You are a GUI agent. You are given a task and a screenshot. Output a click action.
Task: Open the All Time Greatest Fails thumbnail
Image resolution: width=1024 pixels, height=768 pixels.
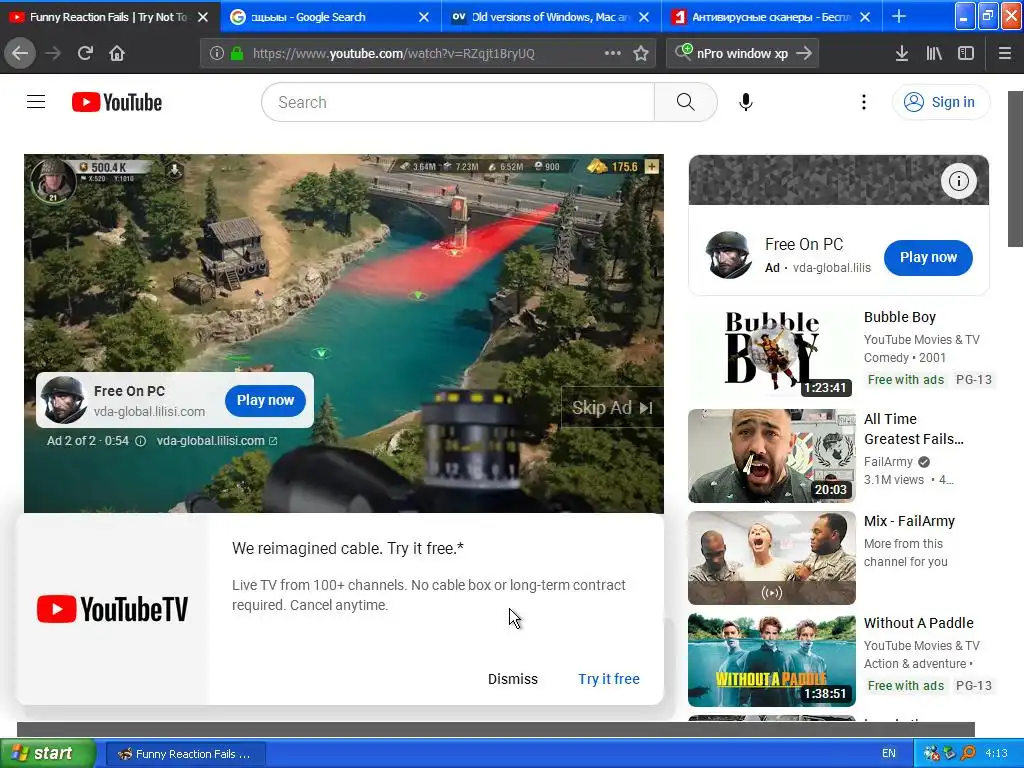(771, 456)
